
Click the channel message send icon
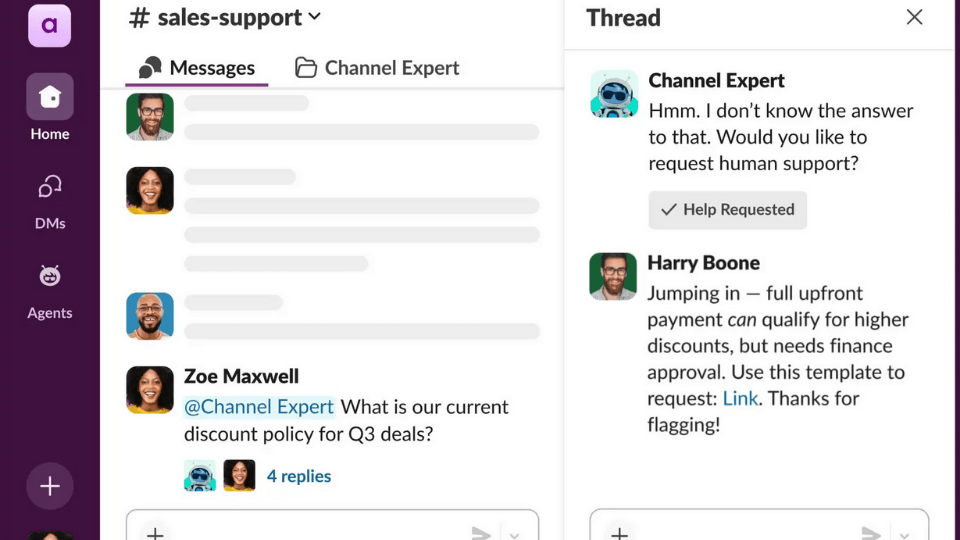(481, 533)
